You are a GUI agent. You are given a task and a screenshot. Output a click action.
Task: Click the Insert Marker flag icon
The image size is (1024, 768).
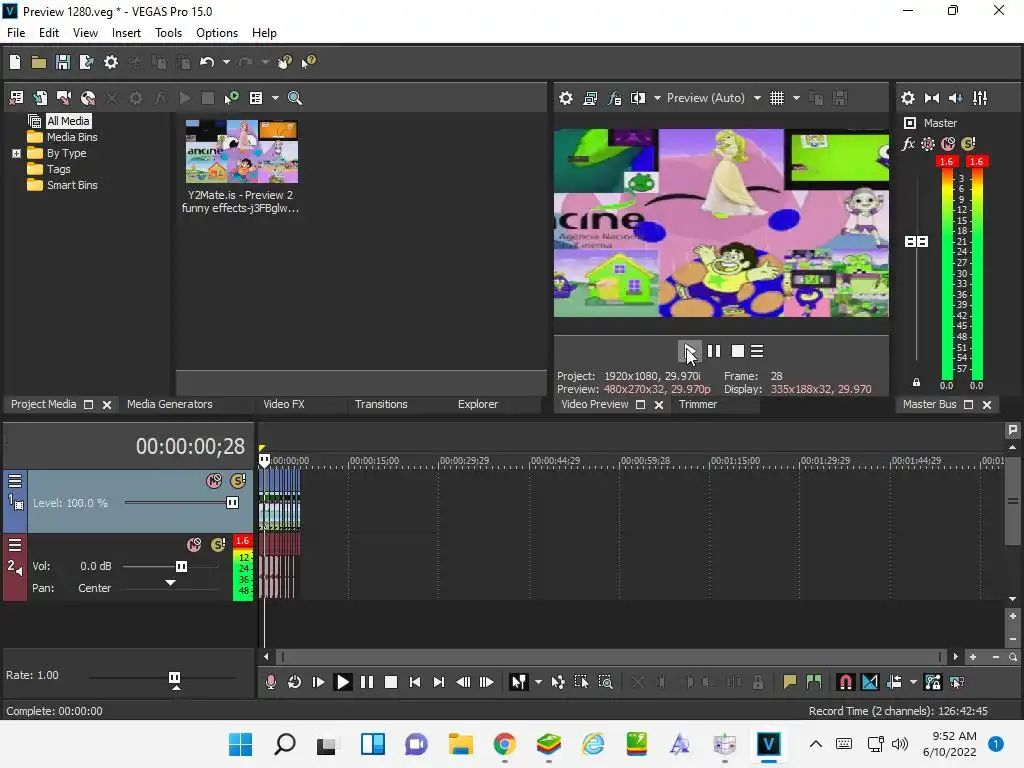tap(790, 682)
